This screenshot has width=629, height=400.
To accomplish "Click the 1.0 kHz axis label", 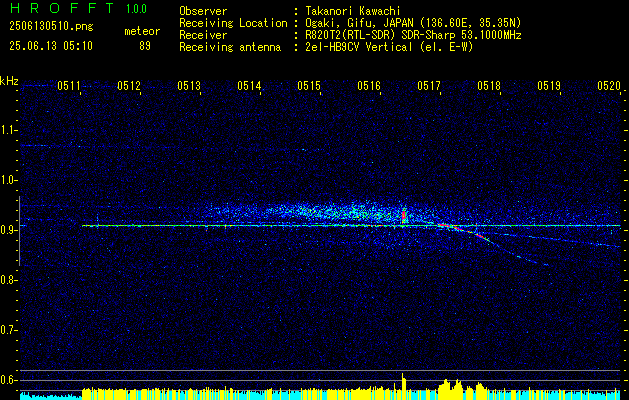I will click(x=8, y=180).
